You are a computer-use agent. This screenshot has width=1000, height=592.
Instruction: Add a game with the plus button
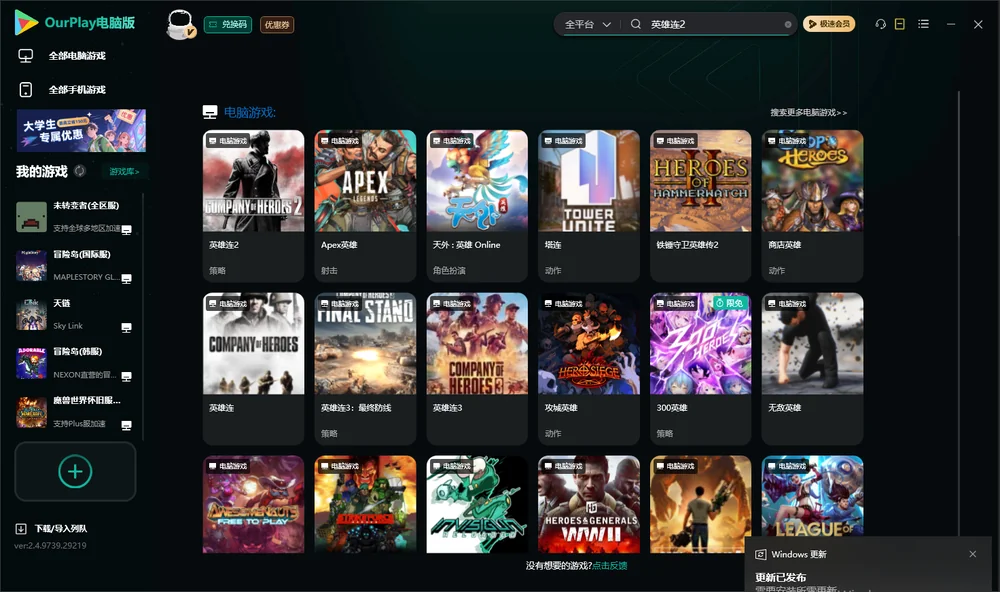click(75, 471)
